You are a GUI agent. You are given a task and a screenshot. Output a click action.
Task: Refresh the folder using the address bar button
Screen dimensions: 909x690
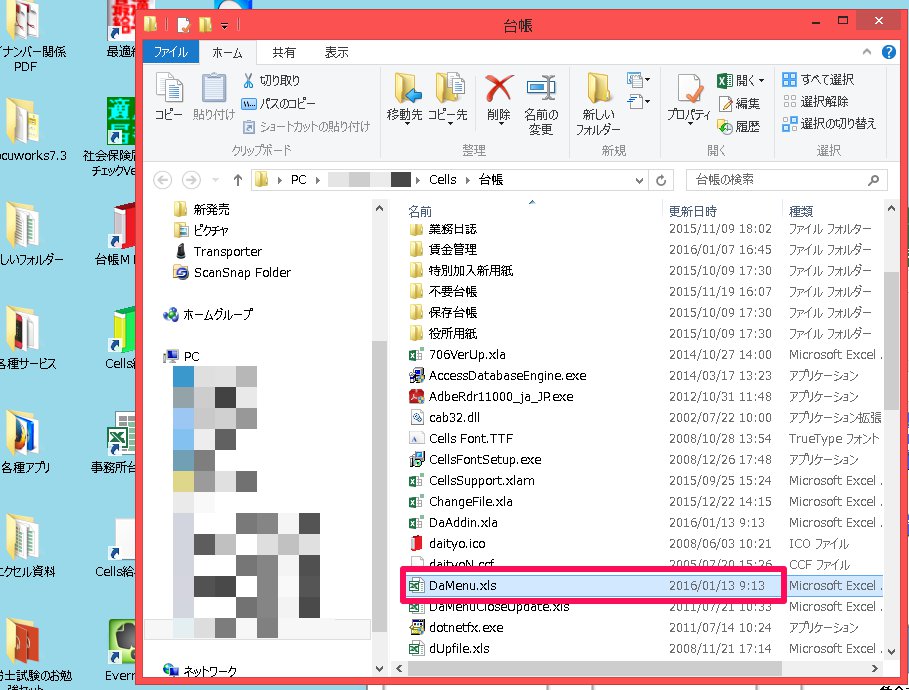click(661, 180)
